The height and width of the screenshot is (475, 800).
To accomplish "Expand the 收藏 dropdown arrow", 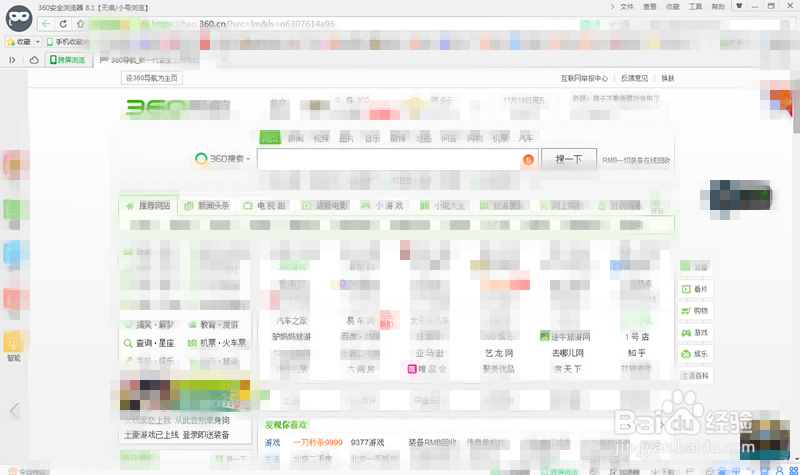I will pyautogui.click(x=37, y=42).
